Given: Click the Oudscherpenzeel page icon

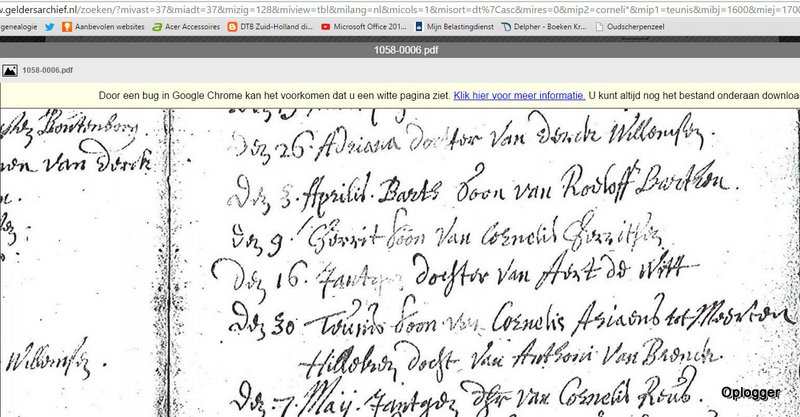Looking at the screenshot, I should pos(599,27).
